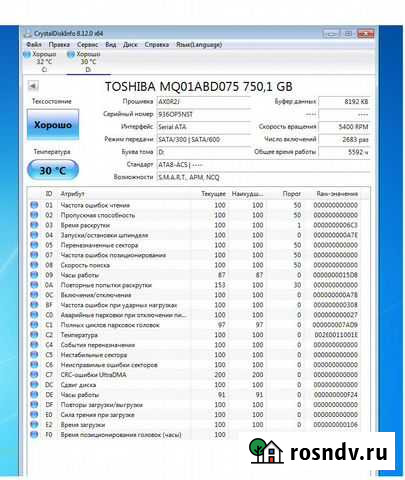Click the serial number field
Viewport: 405px width, 480px height.
[x=203, y=114]
